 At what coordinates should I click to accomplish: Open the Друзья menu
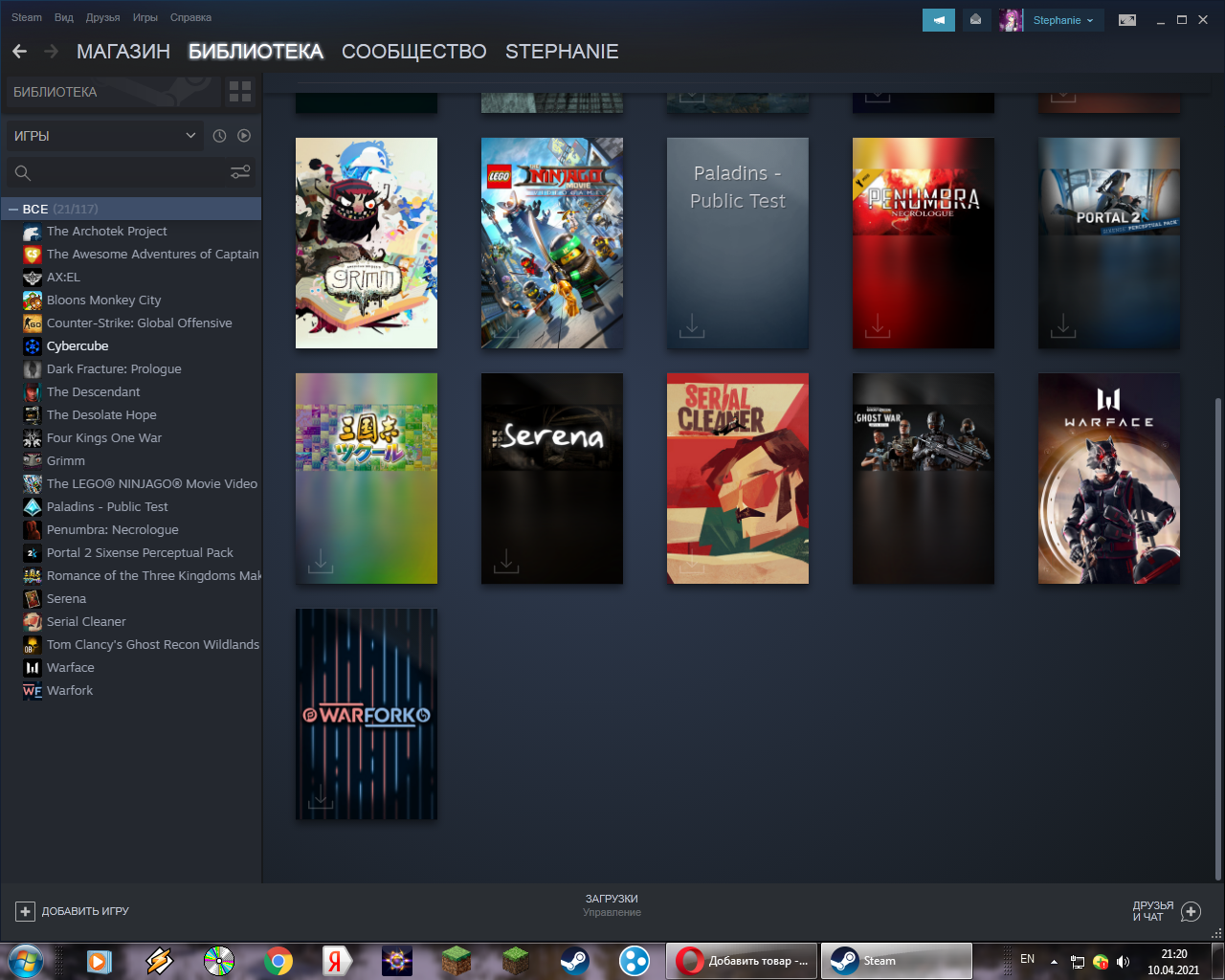(102, 17)
